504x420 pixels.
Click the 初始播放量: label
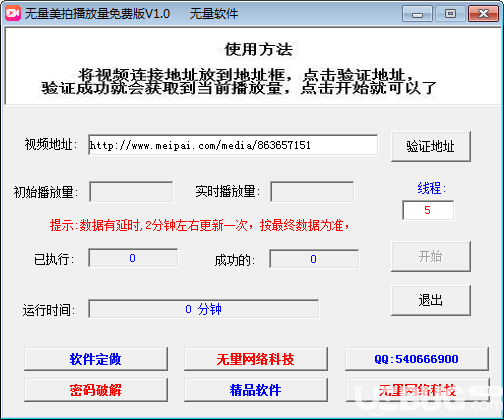(46, 192)
